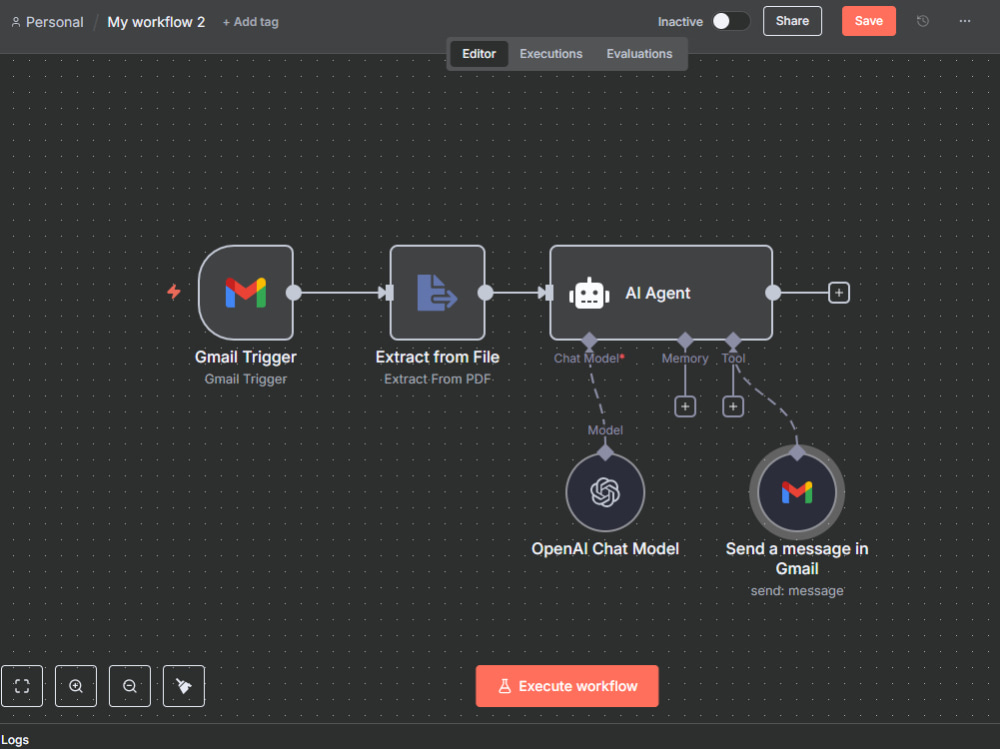This screenshot has height=749, width=1000.
Task: Click the Gmail Trigger label text
Action: click(x=246, y=357)
